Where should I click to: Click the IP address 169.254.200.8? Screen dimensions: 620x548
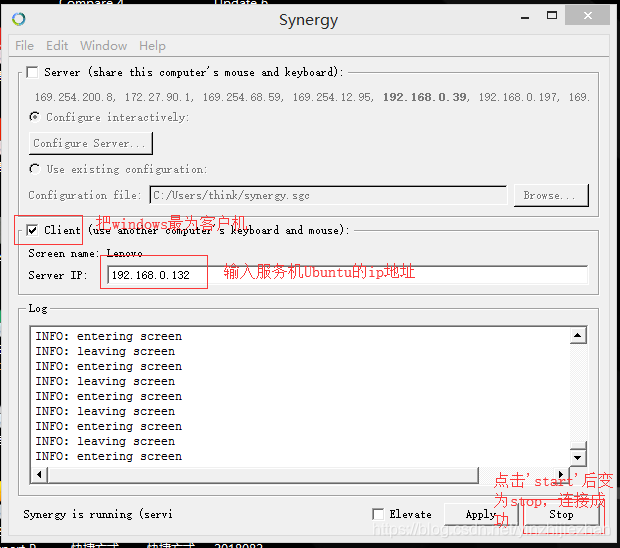(x=74, y=97)
